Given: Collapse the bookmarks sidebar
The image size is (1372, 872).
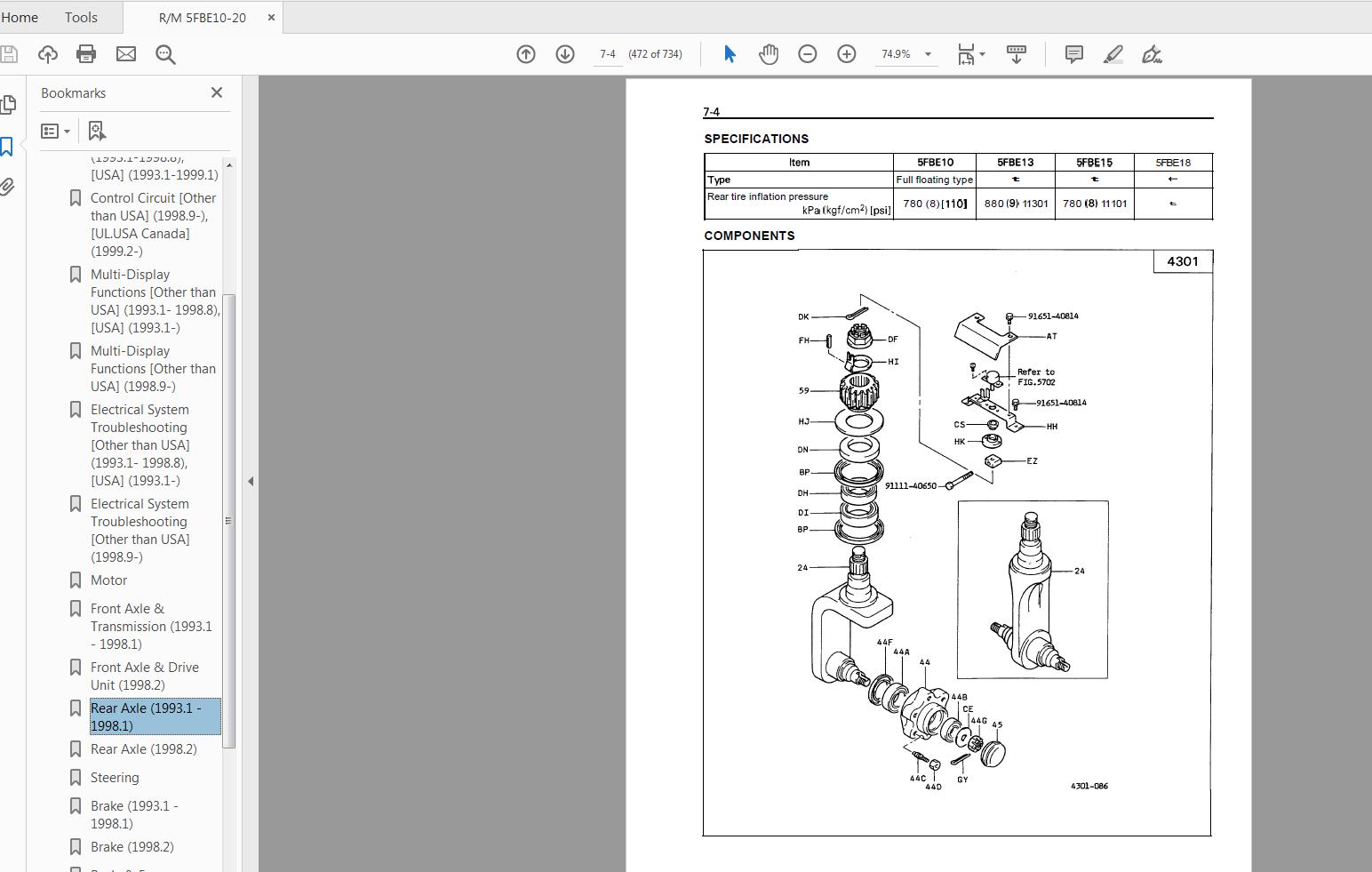Looking at the screenshot, I should 251,481.
